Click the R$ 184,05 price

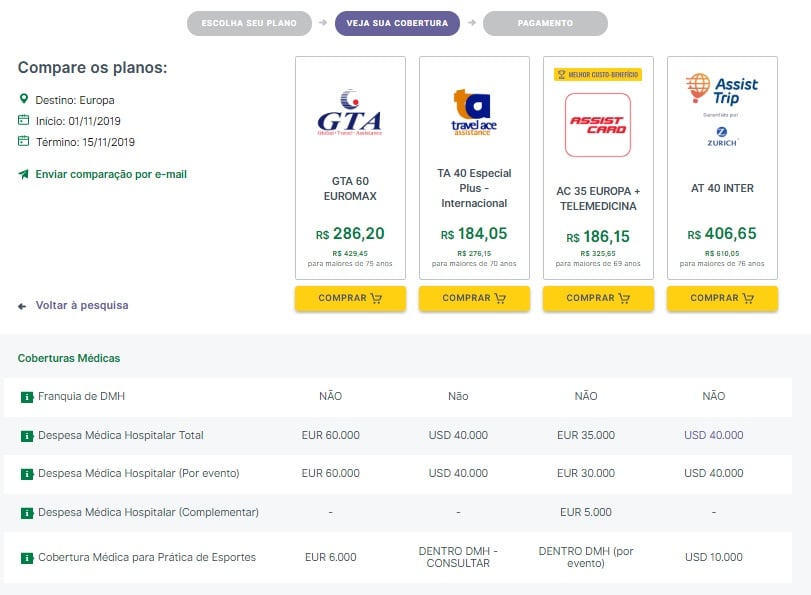tap(474, 234)
